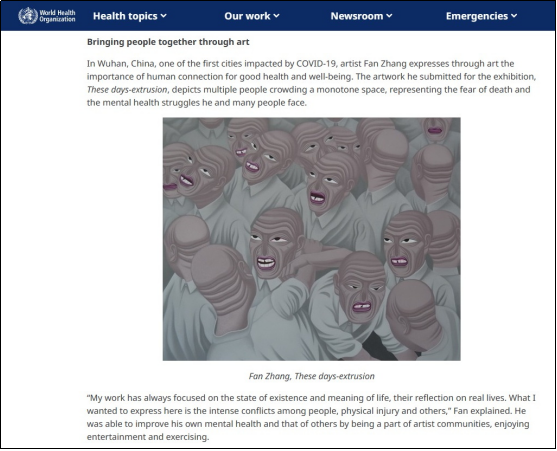Open the Health topics menu
Screen dimensions: 557x451
click(130, 16)
